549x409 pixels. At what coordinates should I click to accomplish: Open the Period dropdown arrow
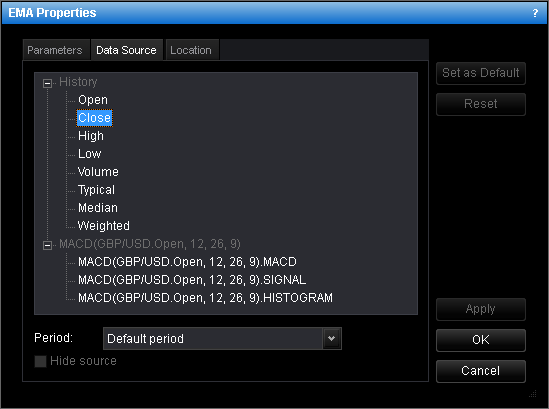(x=332, y=338)
